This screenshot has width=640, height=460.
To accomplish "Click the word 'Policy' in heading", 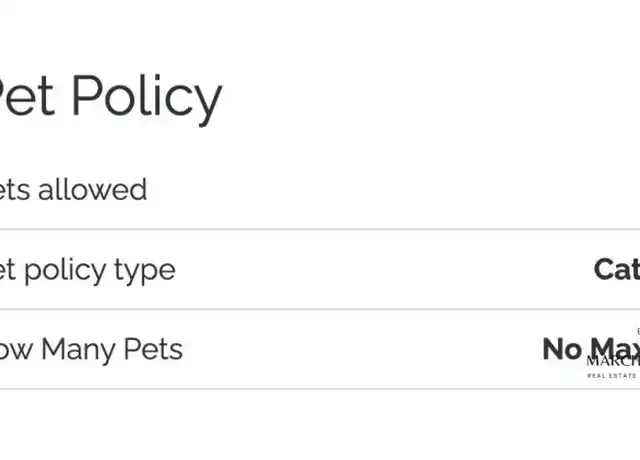I will tap(147, 99).
